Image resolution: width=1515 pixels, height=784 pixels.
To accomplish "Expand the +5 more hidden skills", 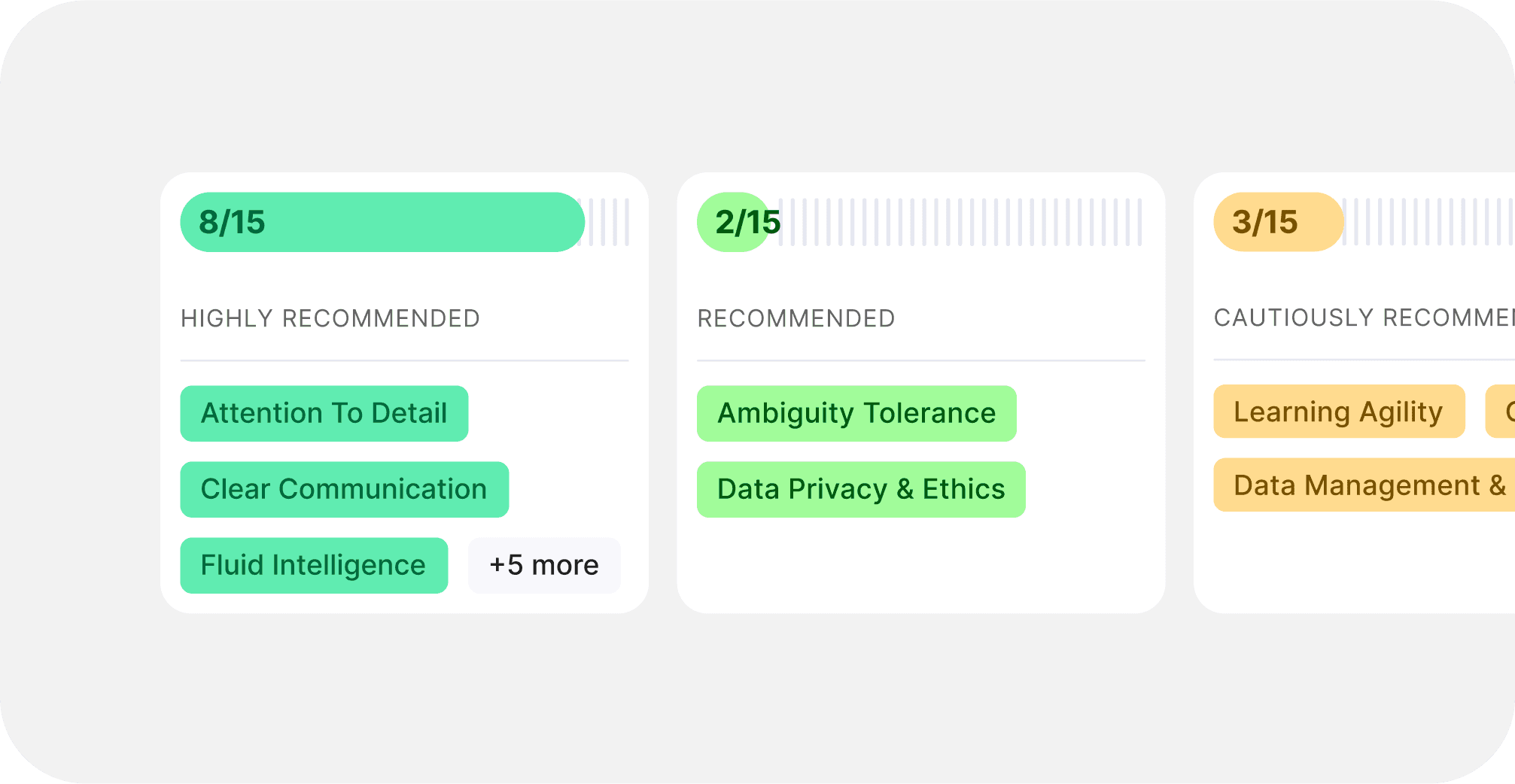I will [543, 565].
